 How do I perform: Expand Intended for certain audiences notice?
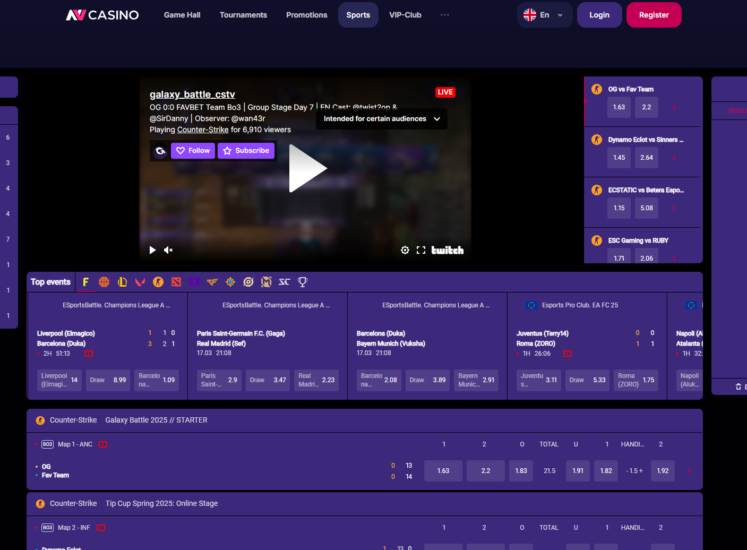(x=381, y=119)
